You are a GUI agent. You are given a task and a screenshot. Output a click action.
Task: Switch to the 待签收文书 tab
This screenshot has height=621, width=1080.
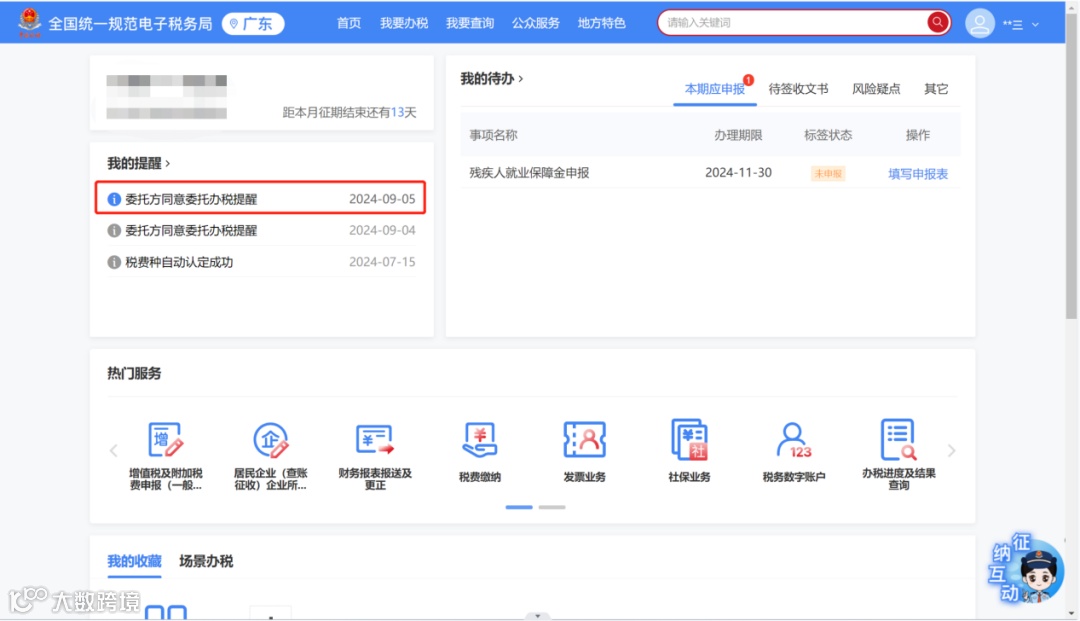800,88
